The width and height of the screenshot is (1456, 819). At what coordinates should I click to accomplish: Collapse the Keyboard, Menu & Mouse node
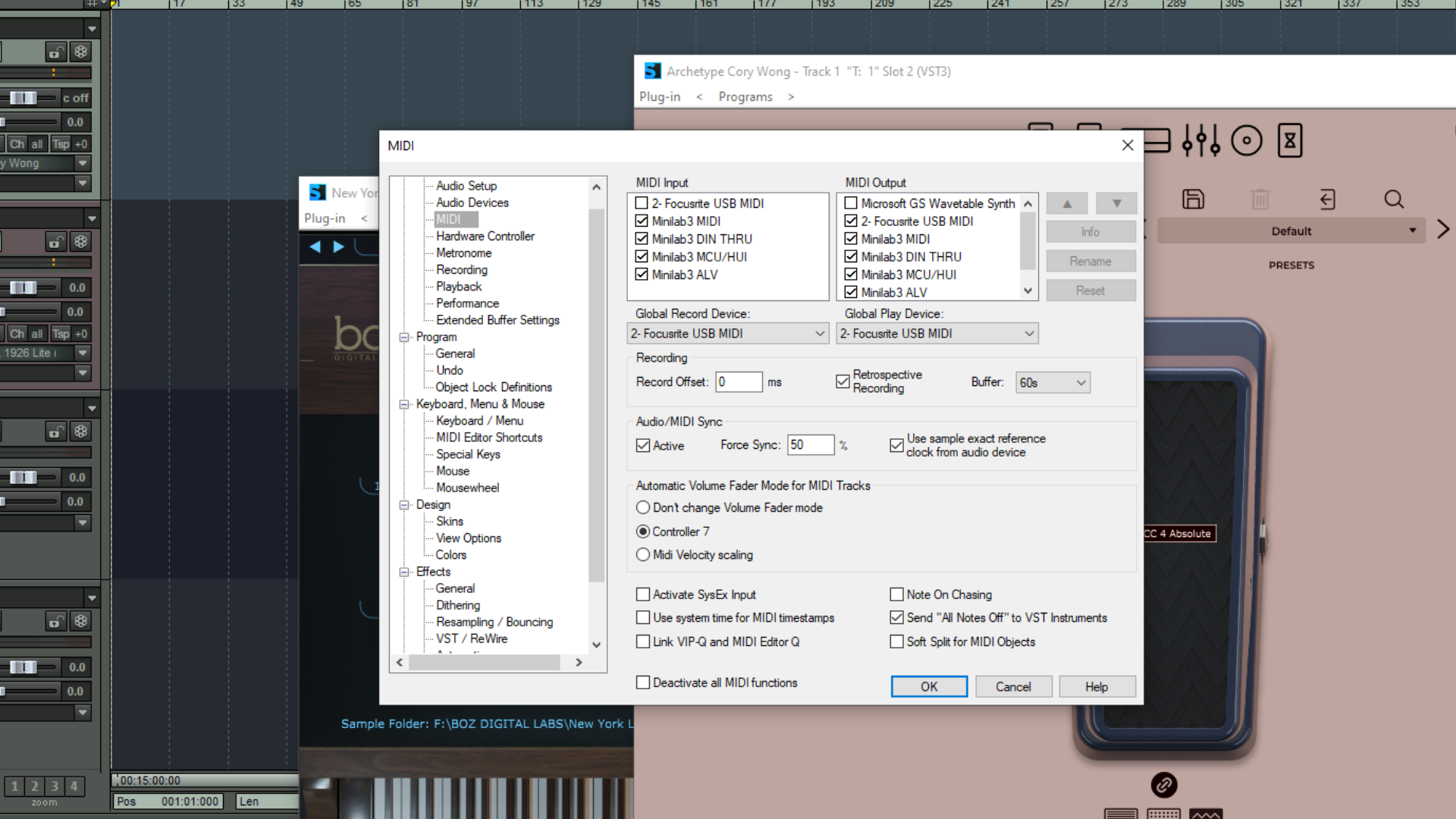pos(404,404)
